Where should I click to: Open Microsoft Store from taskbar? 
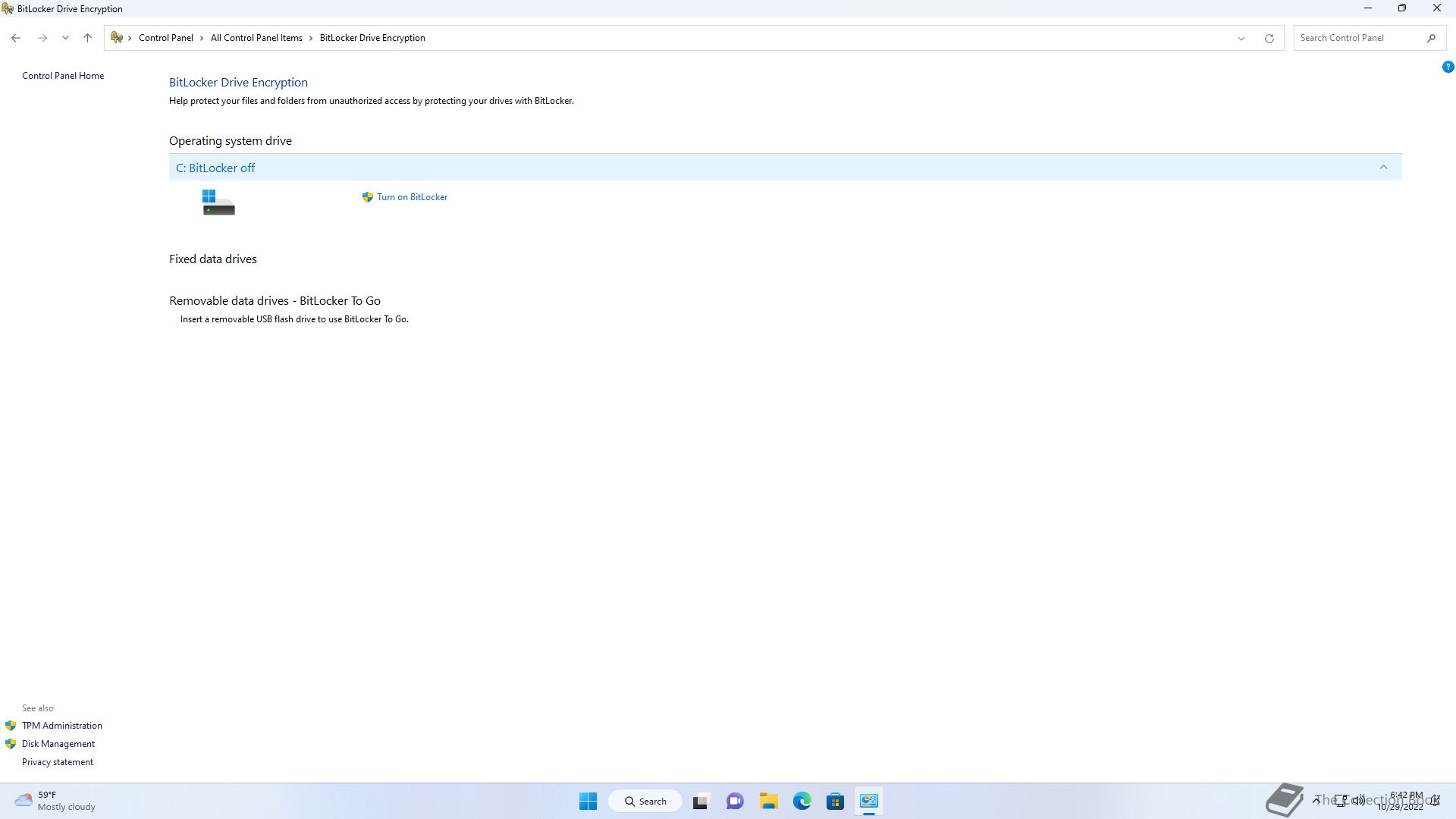coord(835,801)
